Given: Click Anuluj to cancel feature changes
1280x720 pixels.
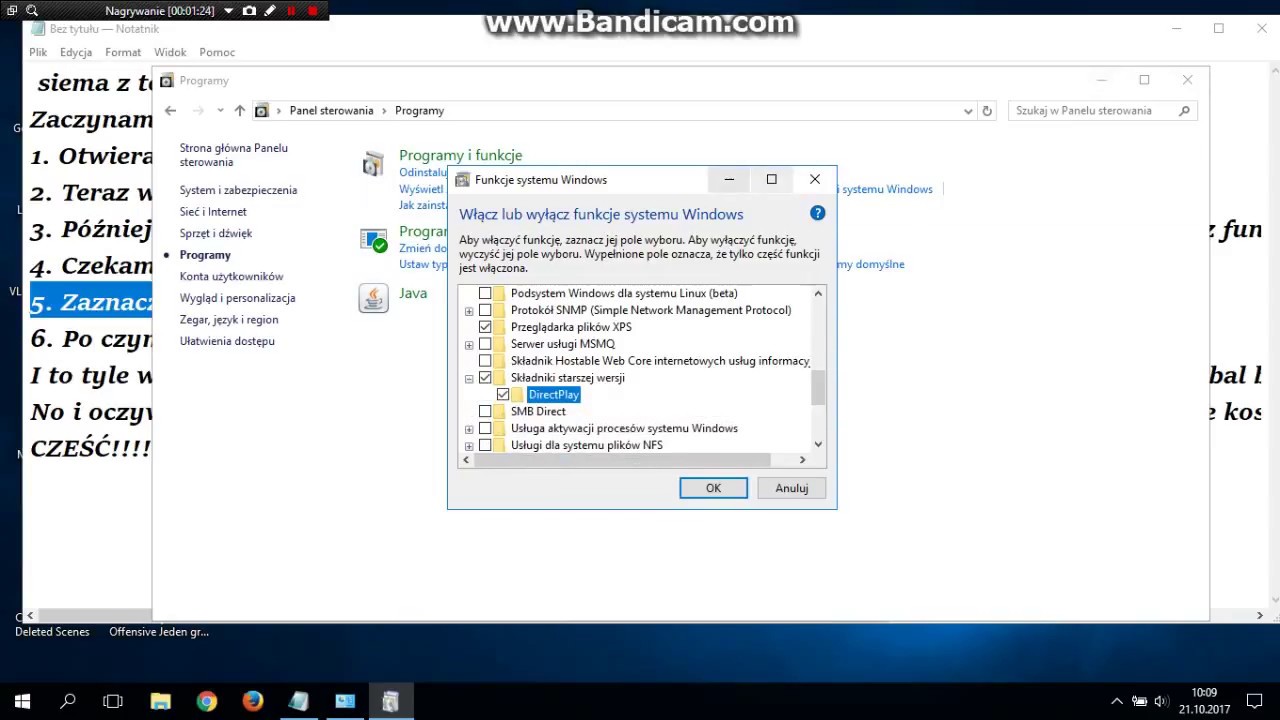Looking at the screenshot, I should pyautogui.click(x=791, y=488).
